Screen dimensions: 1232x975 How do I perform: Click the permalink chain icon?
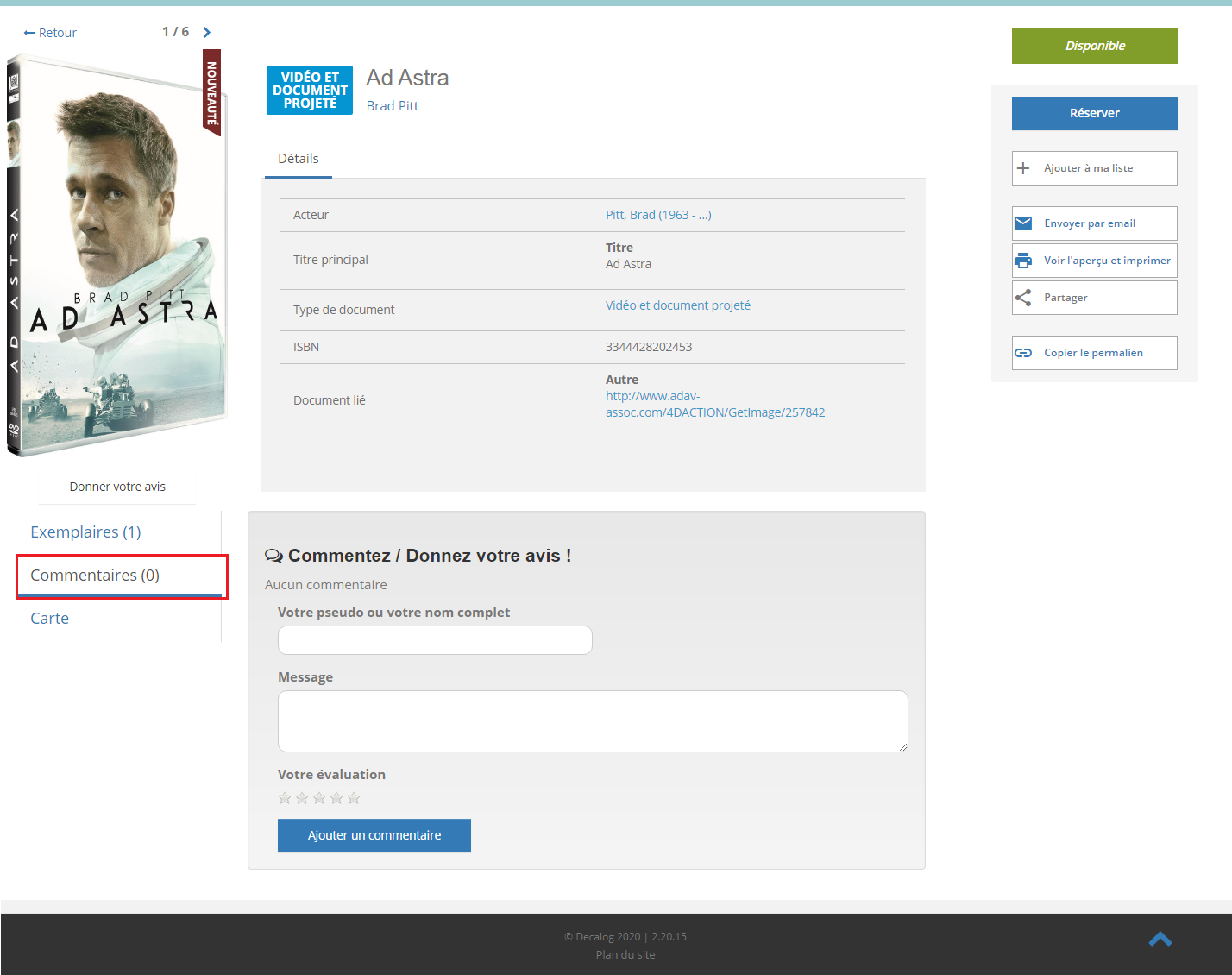tap(1023, 353)
